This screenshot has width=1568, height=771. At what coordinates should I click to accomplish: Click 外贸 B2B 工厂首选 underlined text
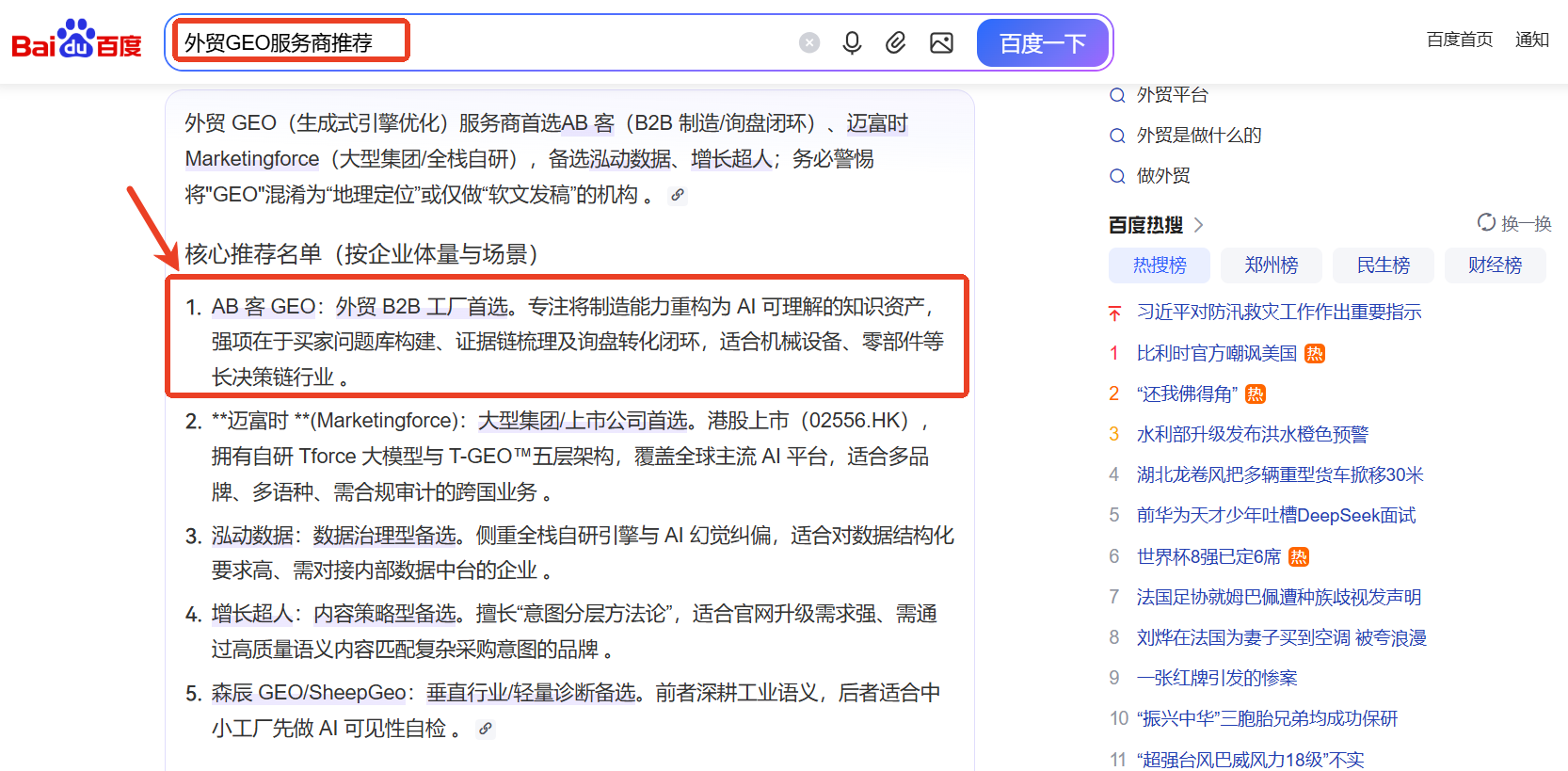click(x=422, y=307)
